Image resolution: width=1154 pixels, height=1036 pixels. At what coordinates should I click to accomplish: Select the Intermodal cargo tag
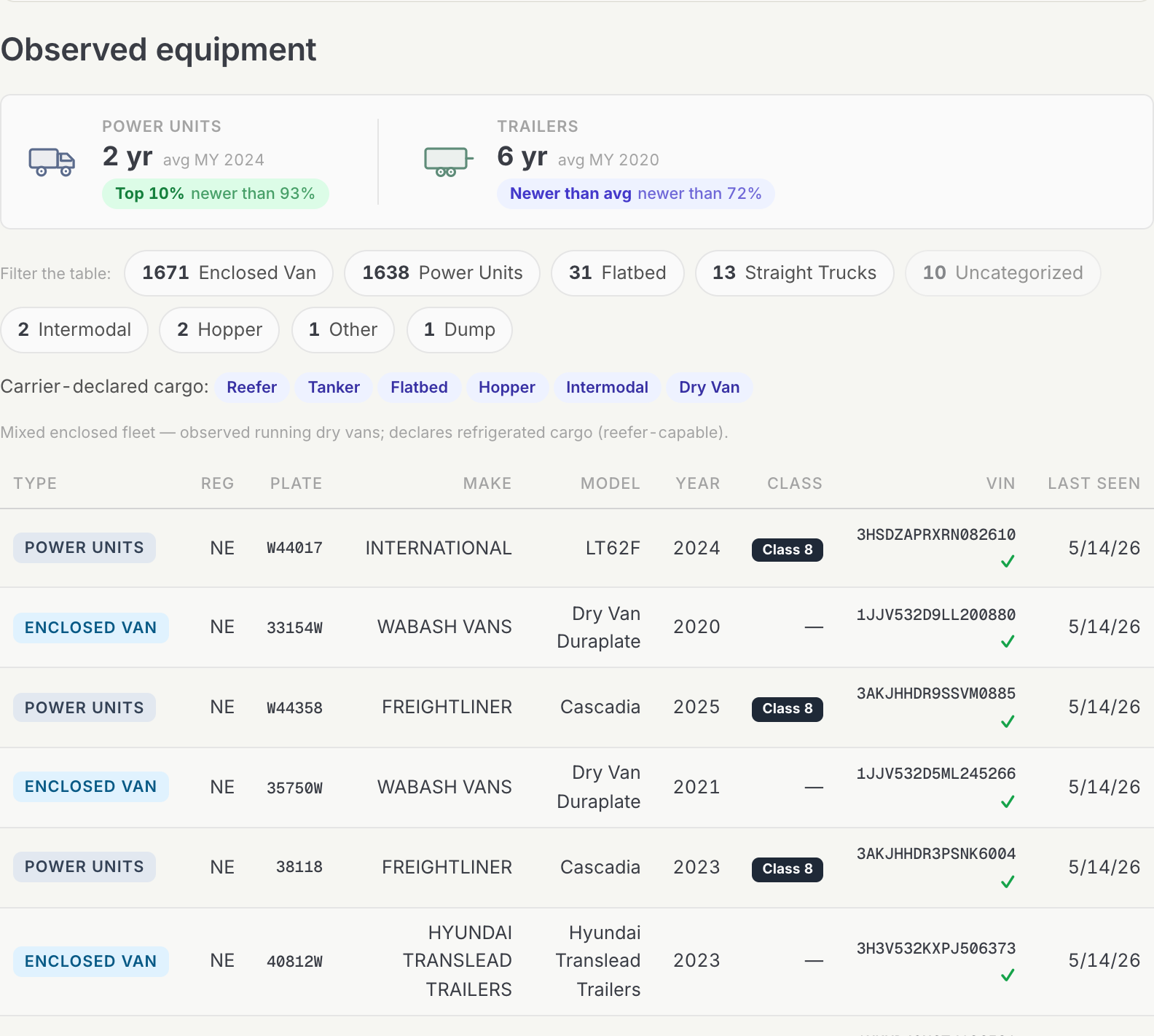607,388
